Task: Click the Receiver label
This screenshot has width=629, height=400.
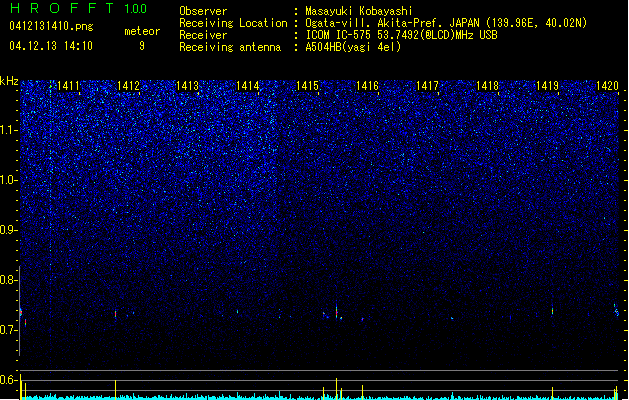Action: point(203,35)
